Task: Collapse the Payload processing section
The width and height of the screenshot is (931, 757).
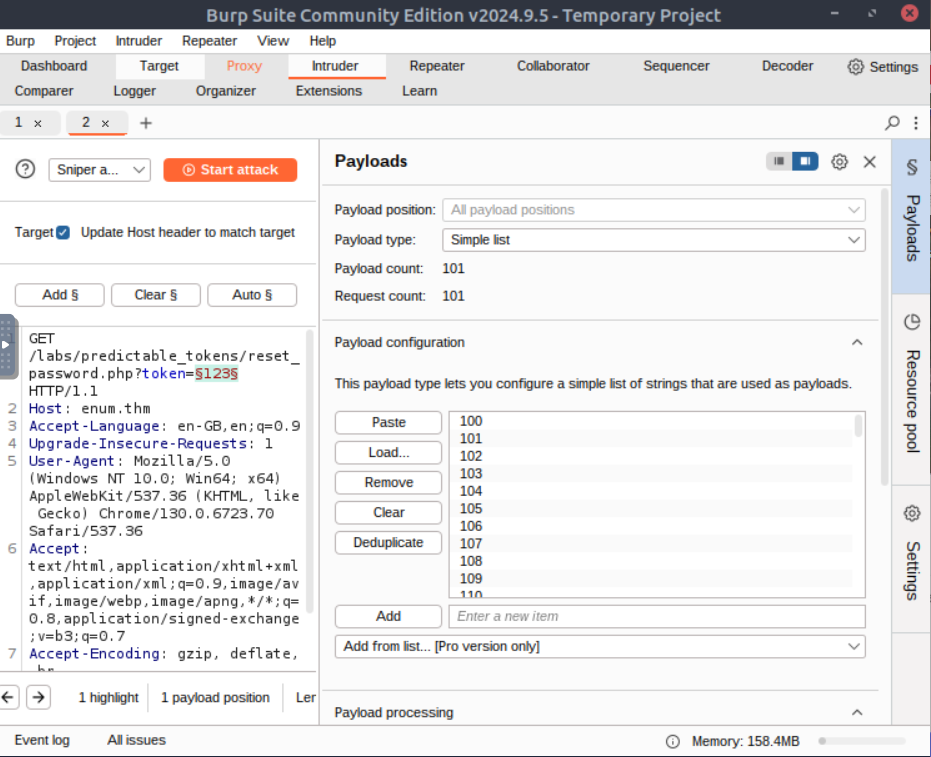Action: (857, 712)
